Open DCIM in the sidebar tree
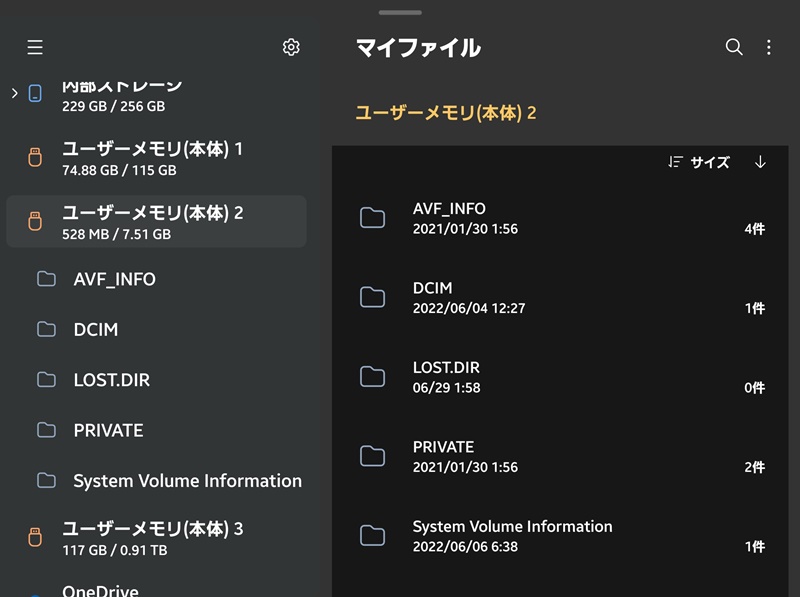 [x=96, y=329]
